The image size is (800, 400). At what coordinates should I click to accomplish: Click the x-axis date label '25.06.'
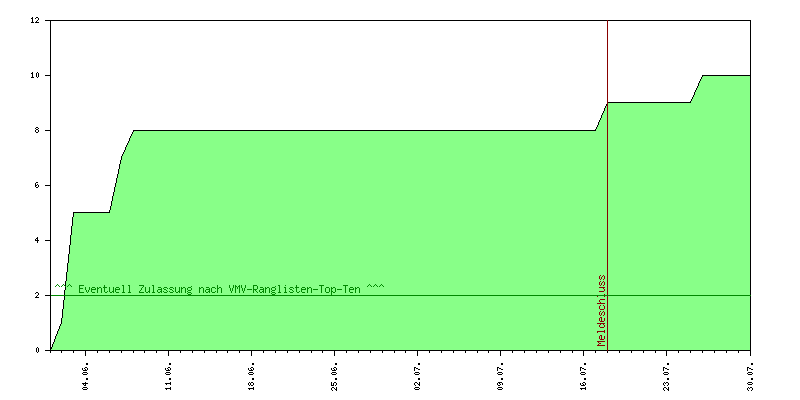pyautogui.click(x=335, y=376)
